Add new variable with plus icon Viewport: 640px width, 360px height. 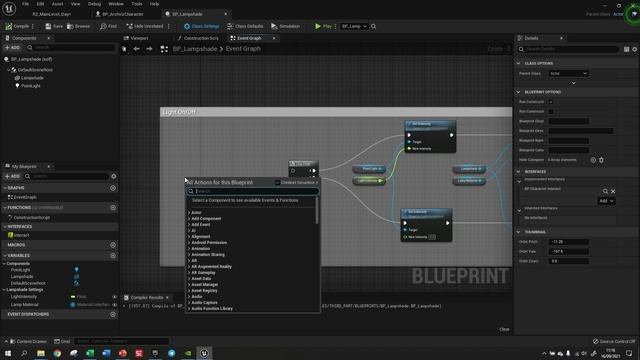[x=113, y=255]
